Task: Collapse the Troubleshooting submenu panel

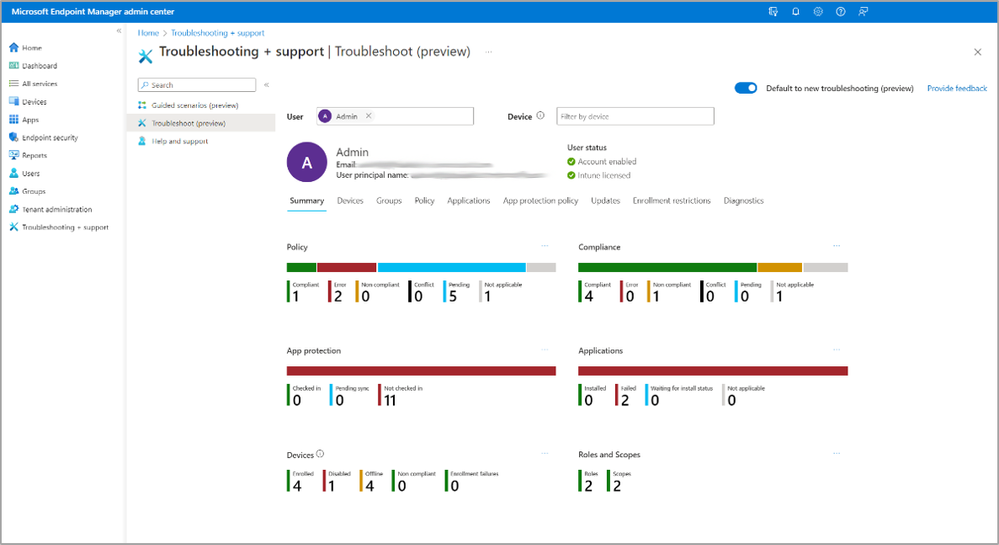Action: (x=266, y=85)
